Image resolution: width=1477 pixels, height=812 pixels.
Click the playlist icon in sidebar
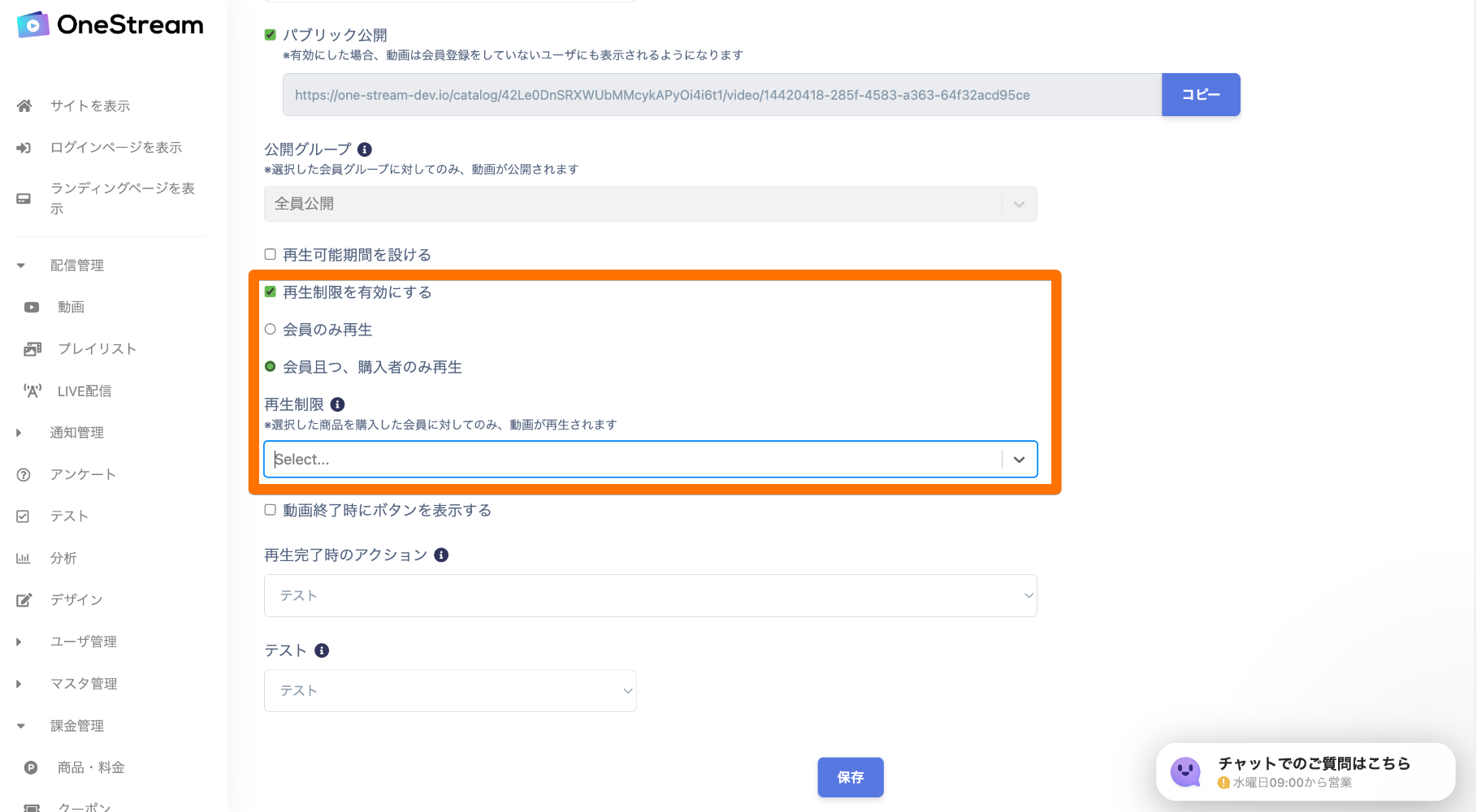pyautogui.click(x=32, y=349)
